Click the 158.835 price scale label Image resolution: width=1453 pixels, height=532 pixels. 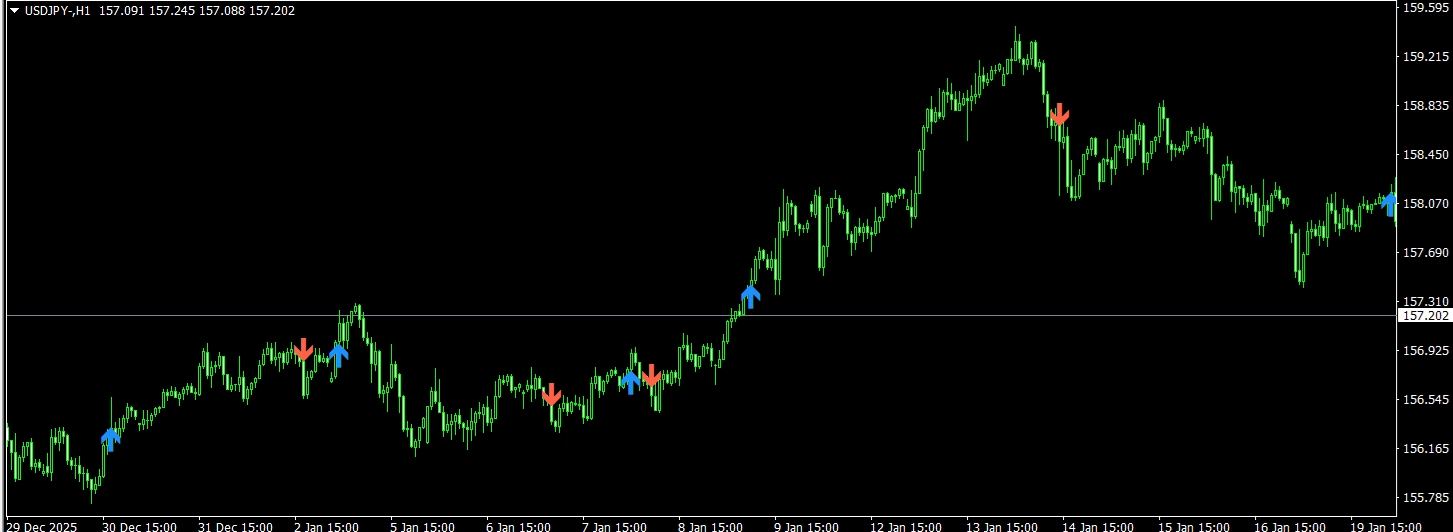pyautogui.click(x=1426, y=106)
